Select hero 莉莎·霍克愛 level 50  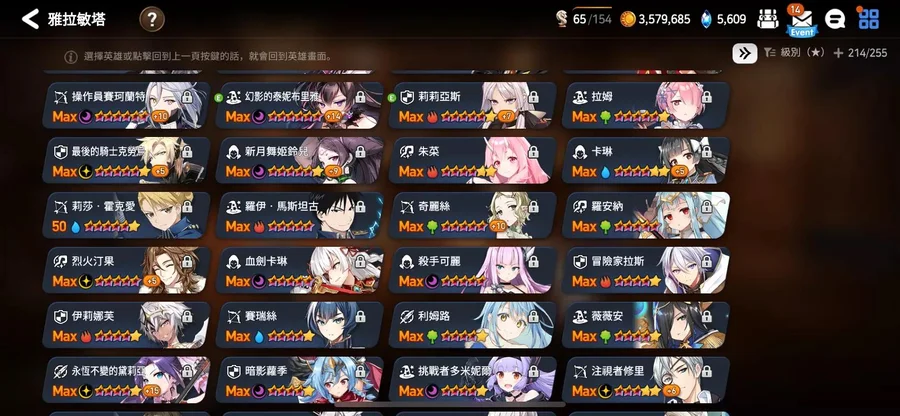[x=126, y=215]
